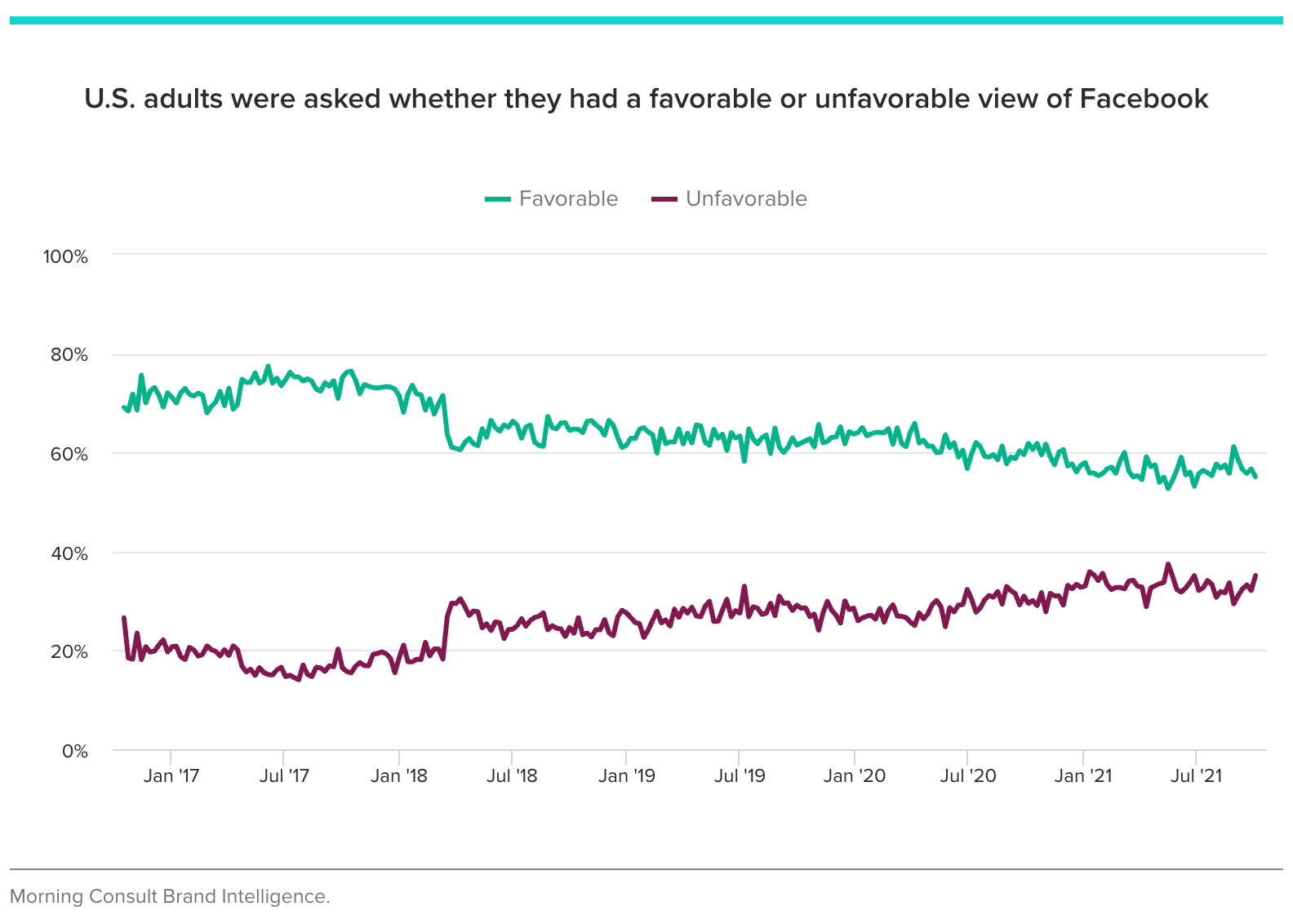The height and width of the screenshot is (924, 1293).
Task: Select the Jan '18 x-axis label
Action: point(399,775)
